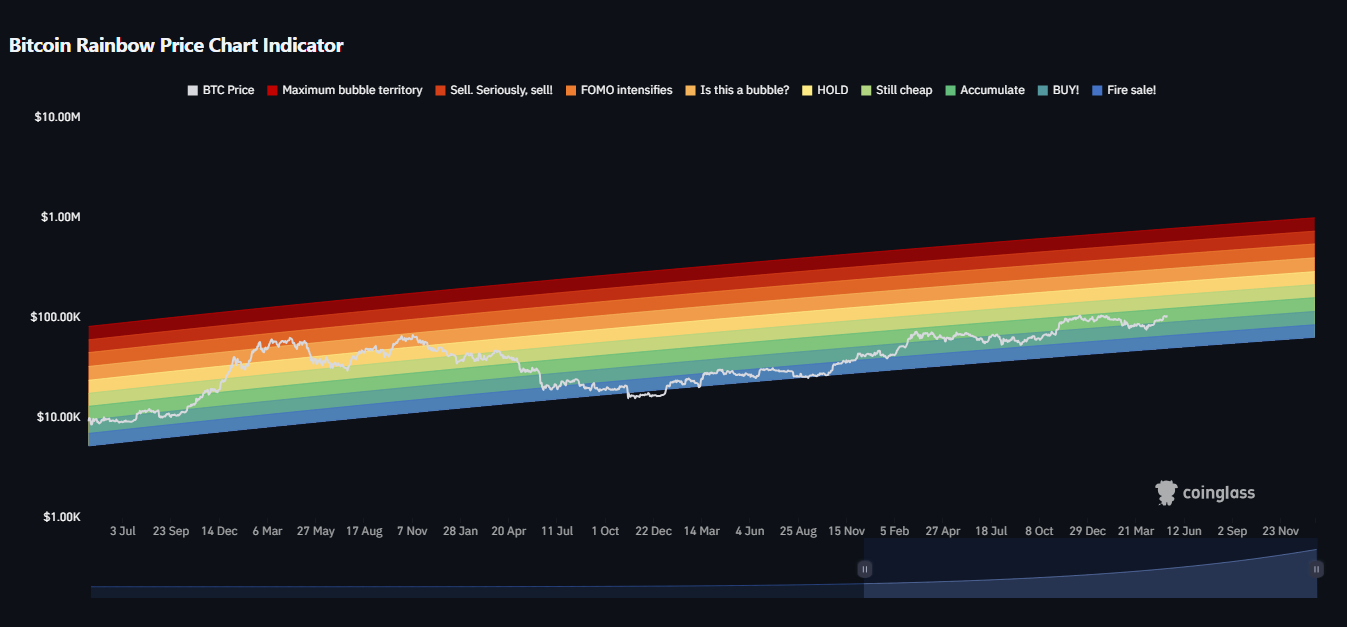Click the FOMO intensifies orange legend swatch
This screenshot has width=1347, height=627.
(571, 90)
